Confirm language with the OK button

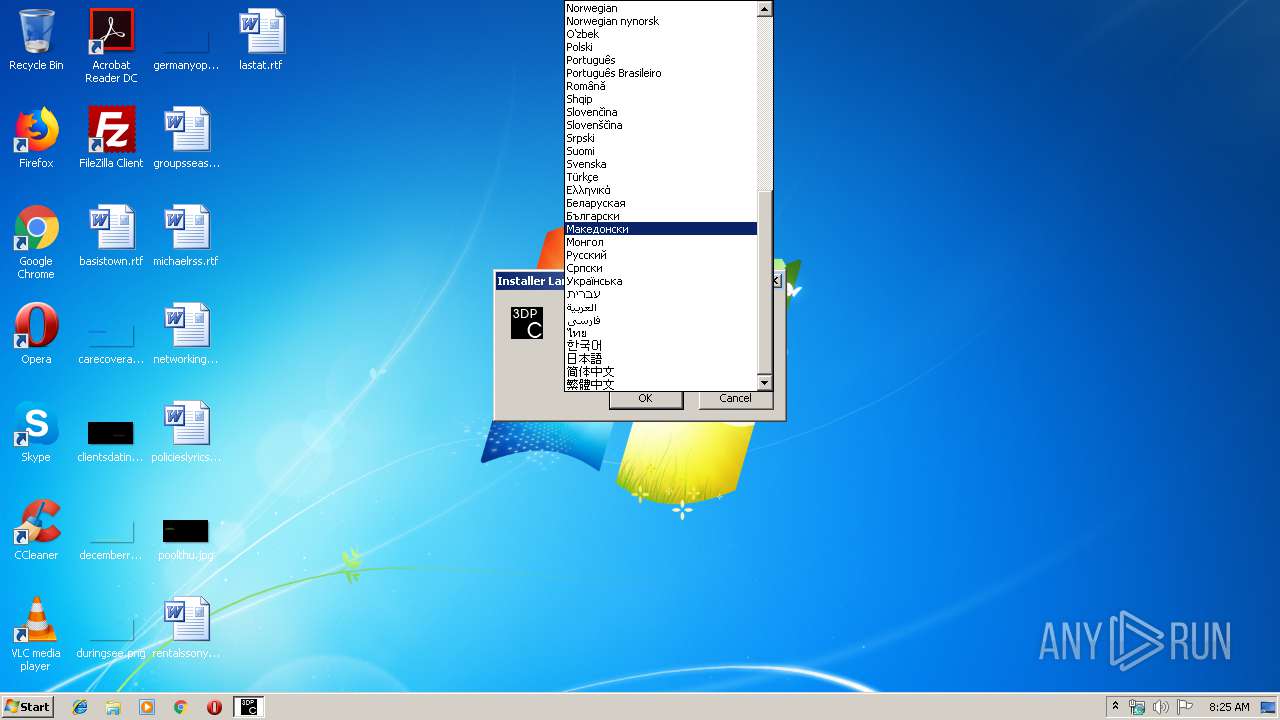click(645, 398)
